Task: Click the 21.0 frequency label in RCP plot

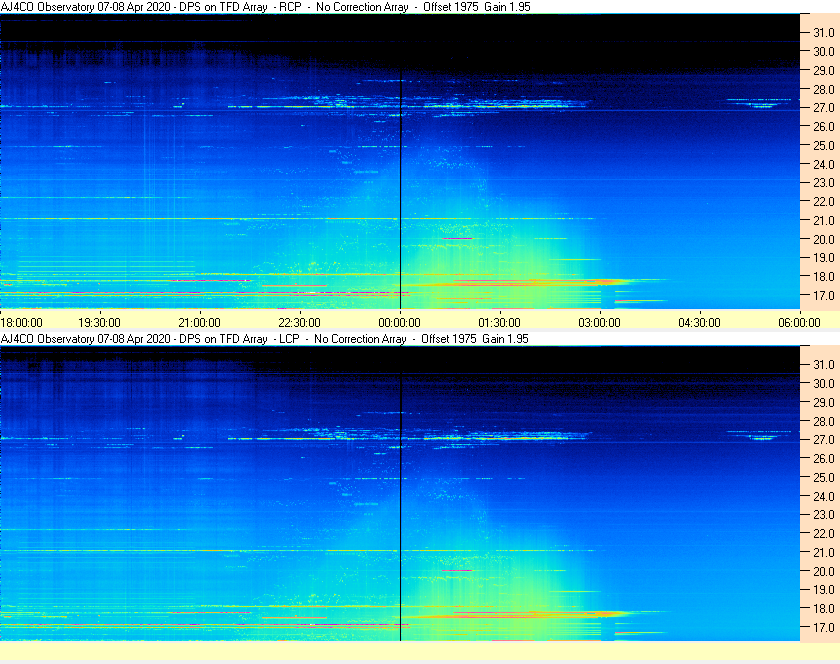Action: 824,220
